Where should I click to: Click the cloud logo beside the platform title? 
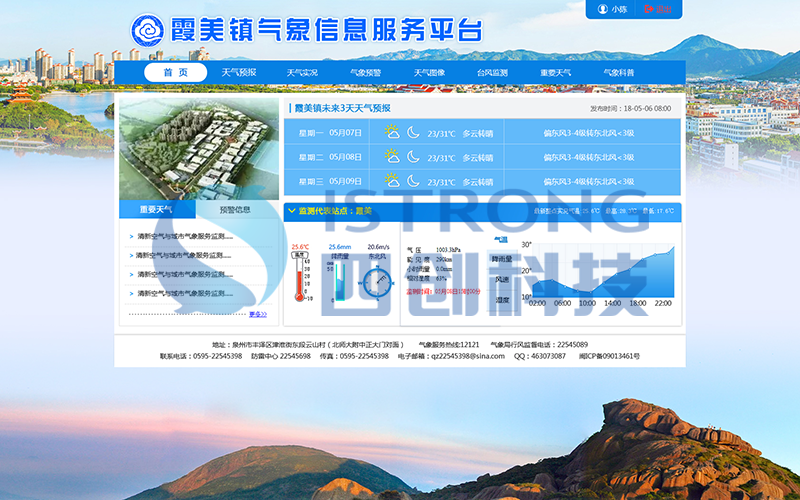[147, 30]
